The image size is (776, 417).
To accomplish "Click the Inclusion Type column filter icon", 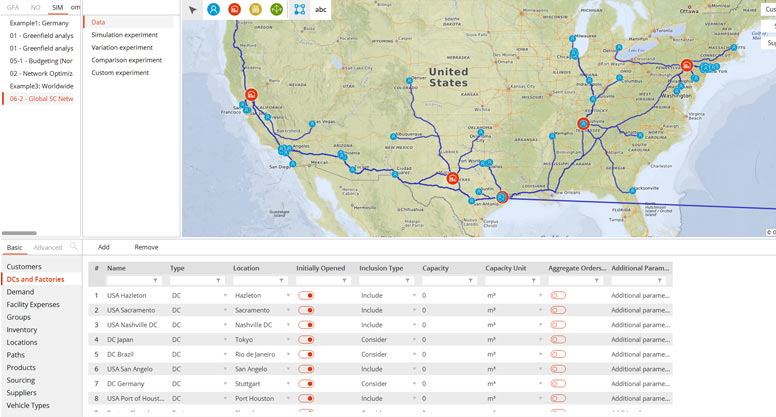I will pos(407,280).
